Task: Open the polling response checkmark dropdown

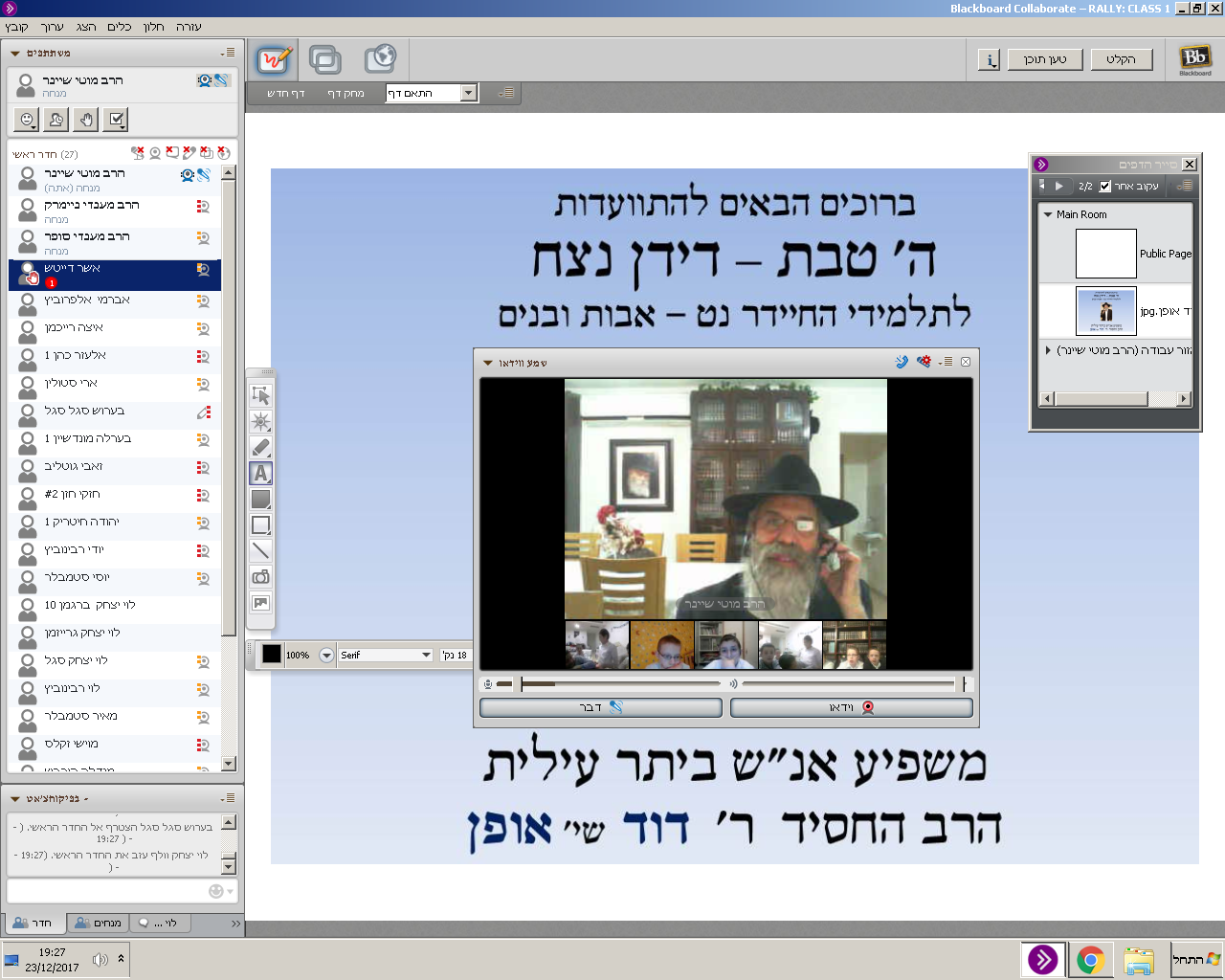Action: pyautogui.click(x=116, y=120)
